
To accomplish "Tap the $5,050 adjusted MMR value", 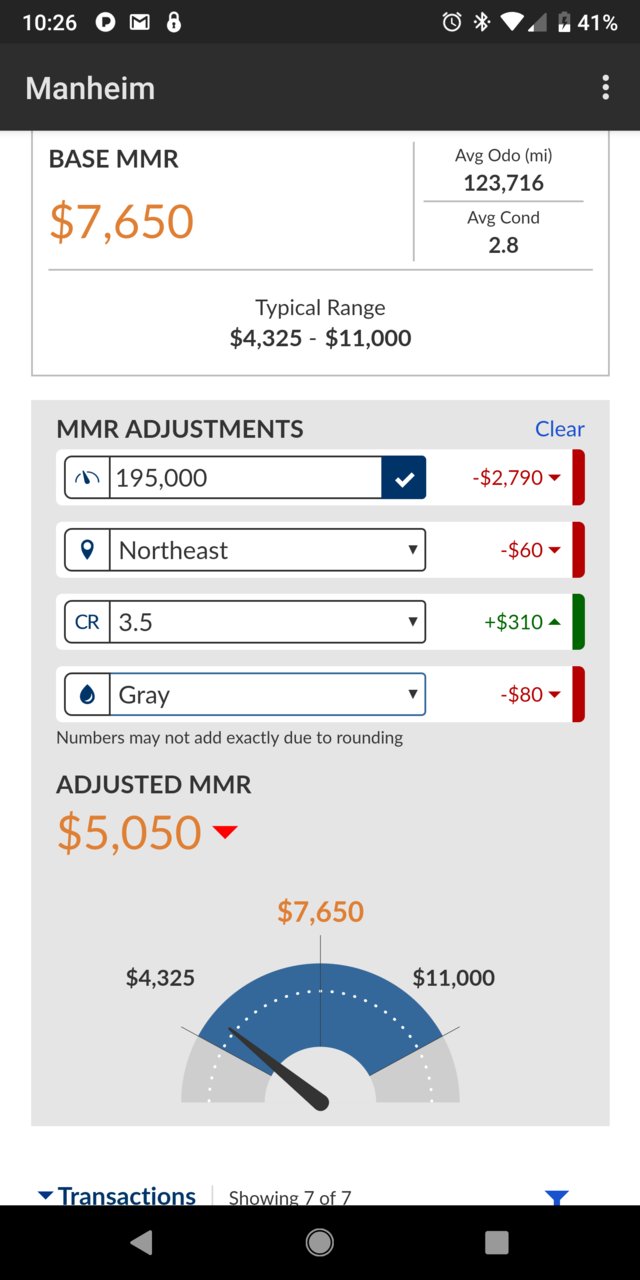I will pyautogui.click(x=129, y=833).
